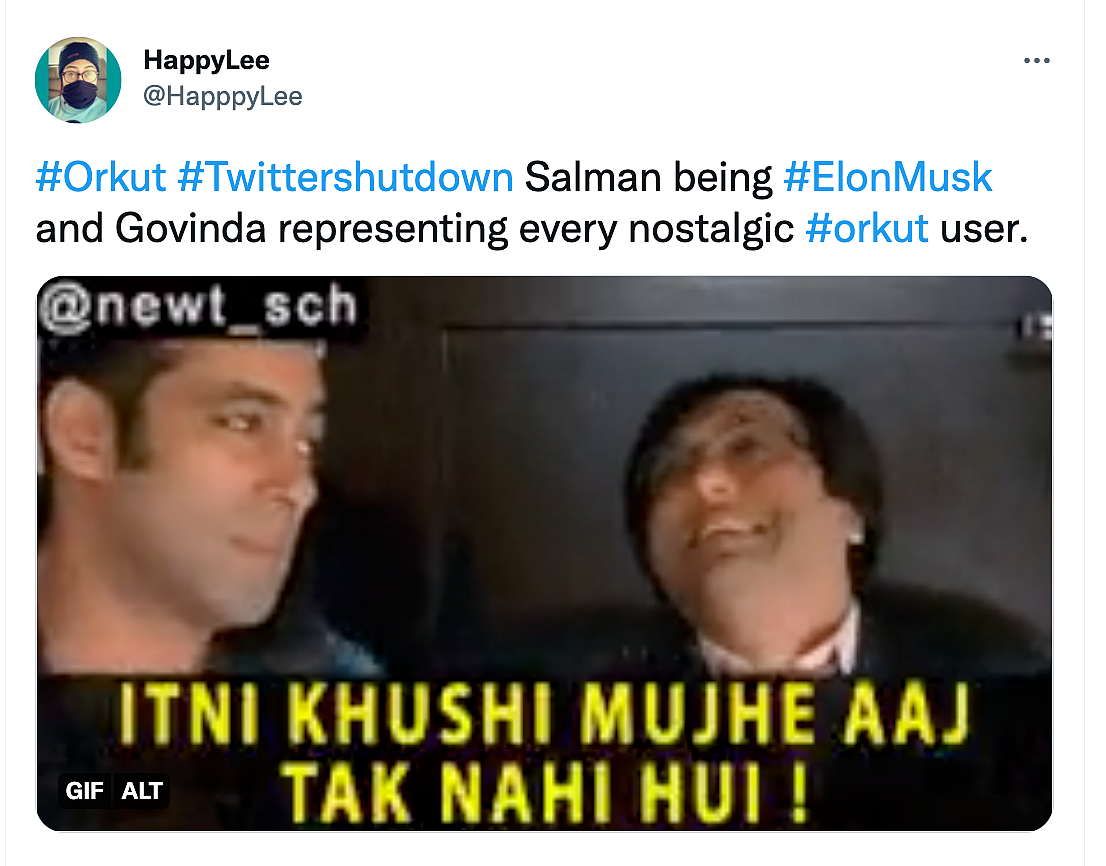Click the 'TAK NAHI HUI !' caption line
The height and width of the screenshot is (866, 1106).
(544, 794)
